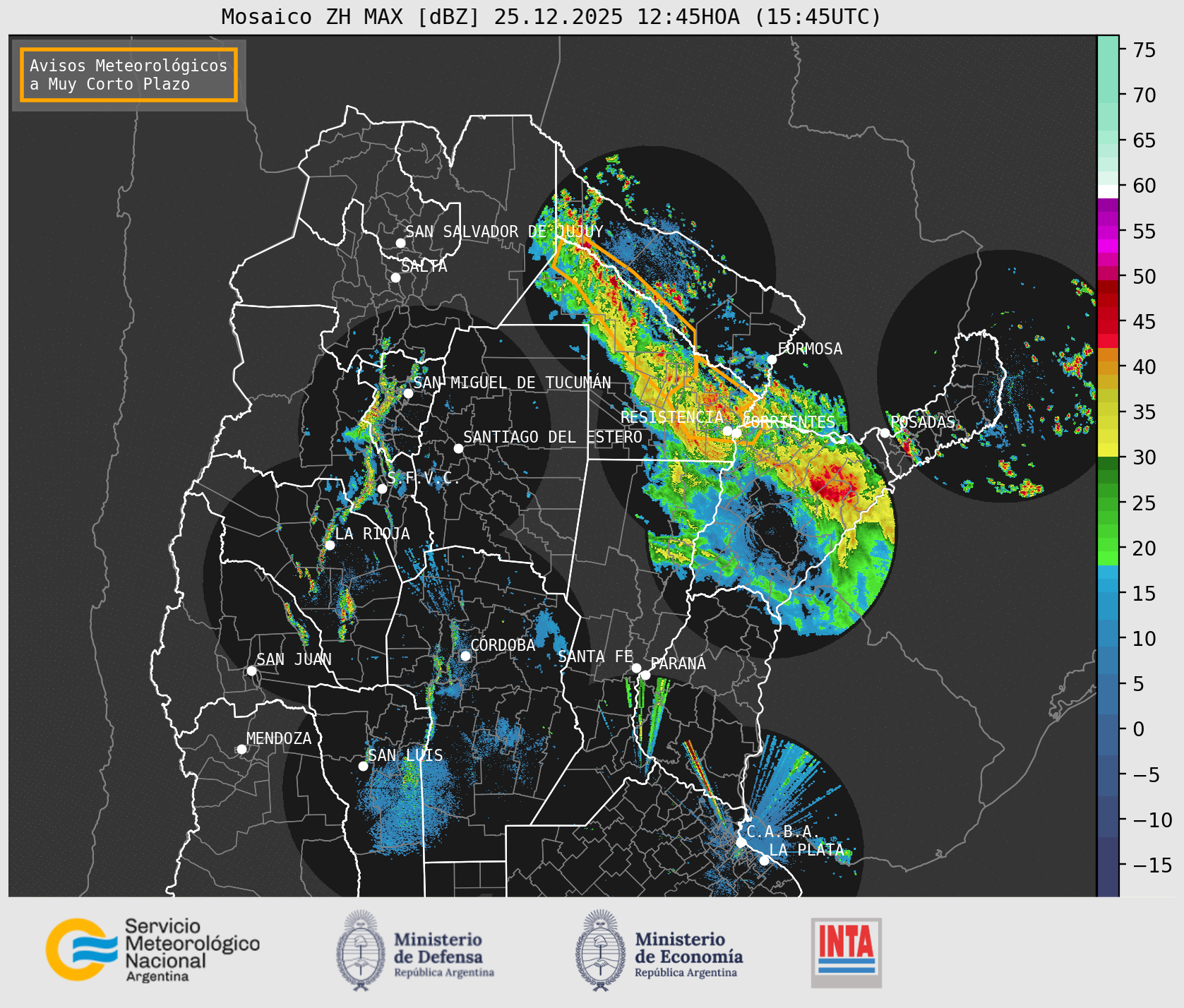Screen dimensions: 1184x1008
Task: Click the San Salvador de Jujuy city marker
Action: coord(400,243)
